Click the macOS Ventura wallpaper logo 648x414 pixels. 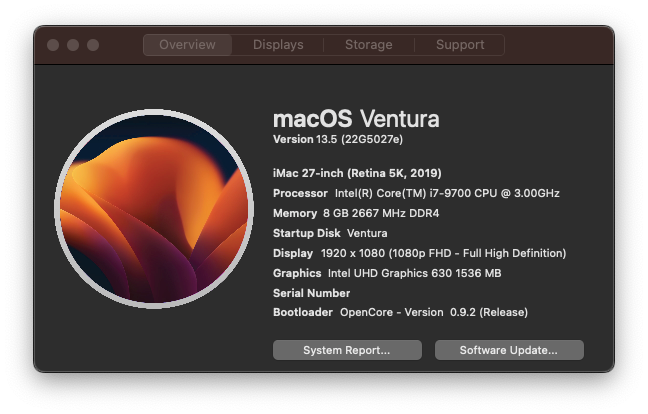click(154, 209)
